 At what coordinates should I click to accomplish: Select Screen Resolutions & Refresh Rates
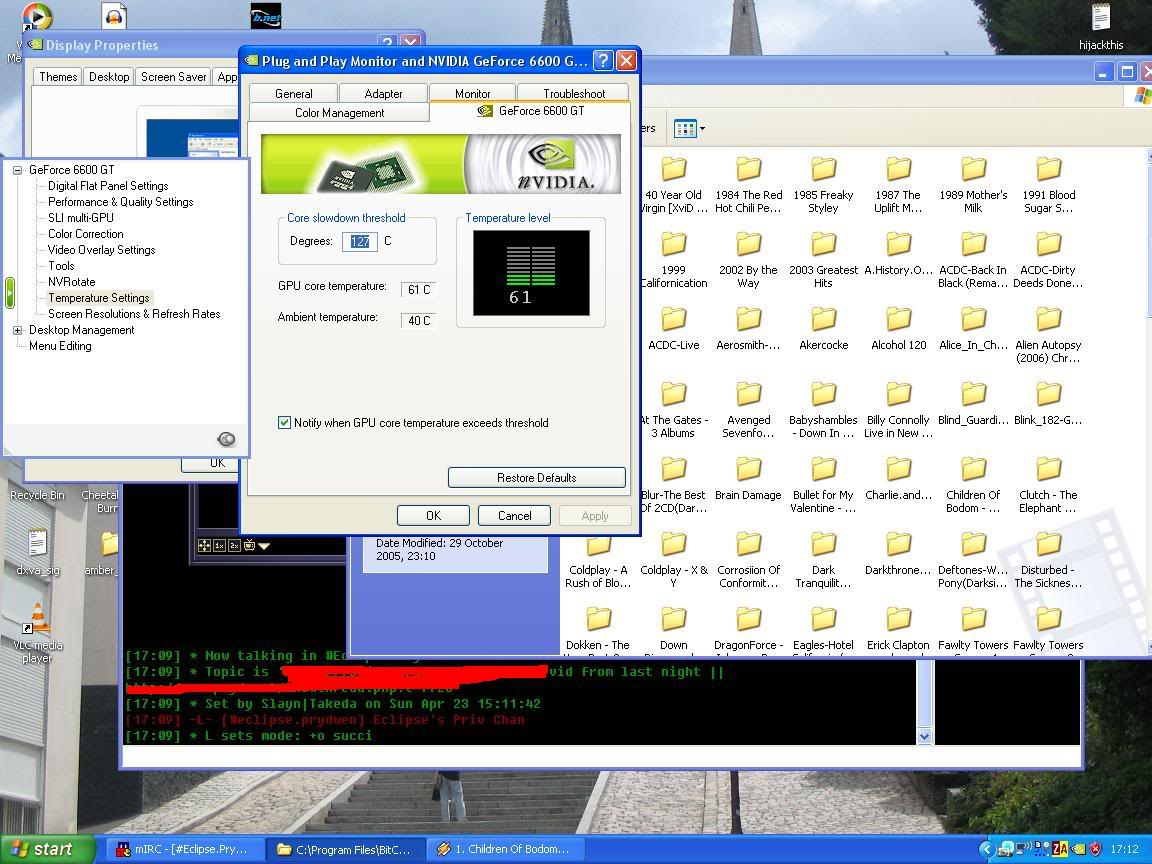[134, 314]
